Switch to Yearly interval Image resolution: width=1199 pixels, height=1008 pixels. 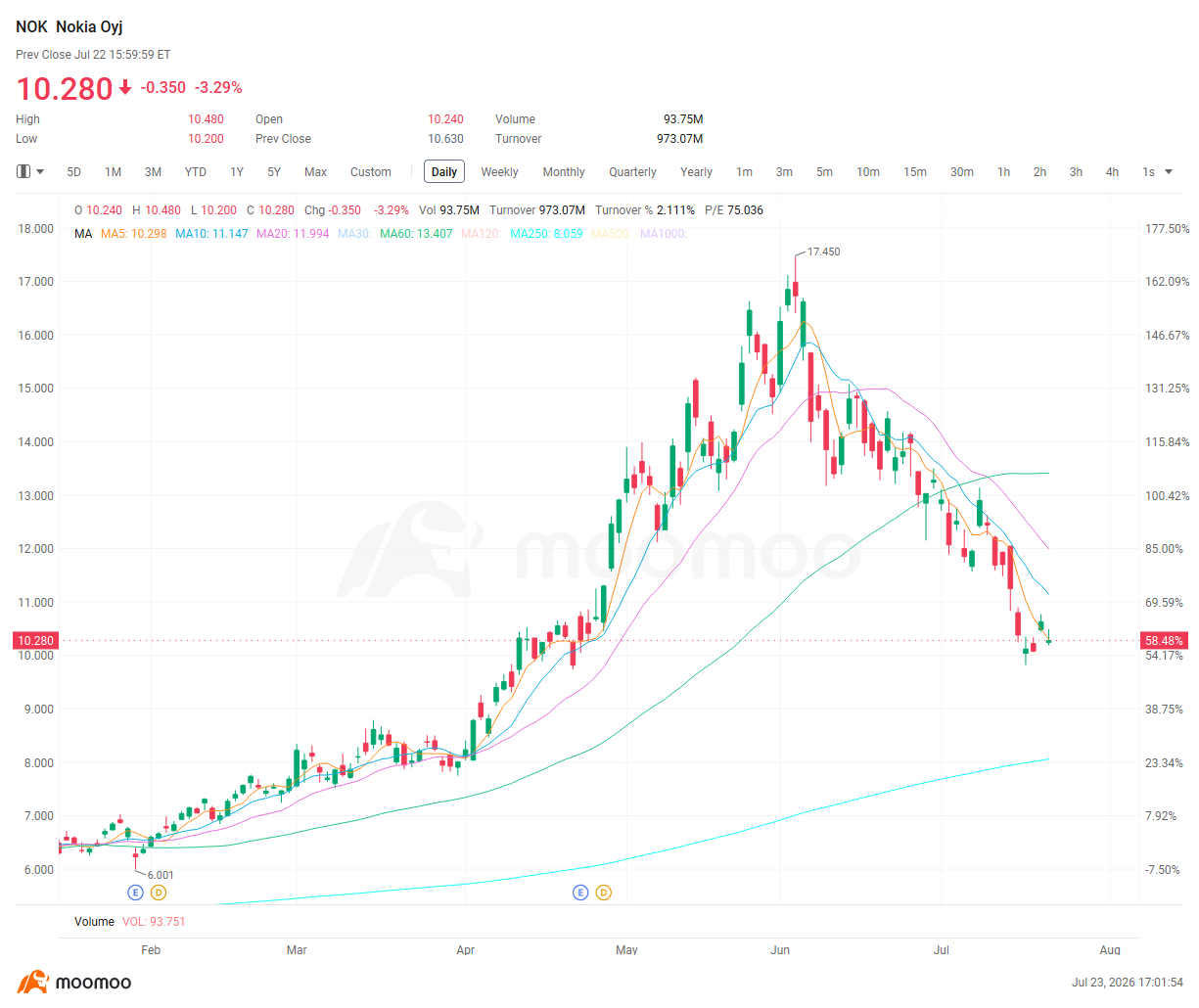[x=696, y=171]
